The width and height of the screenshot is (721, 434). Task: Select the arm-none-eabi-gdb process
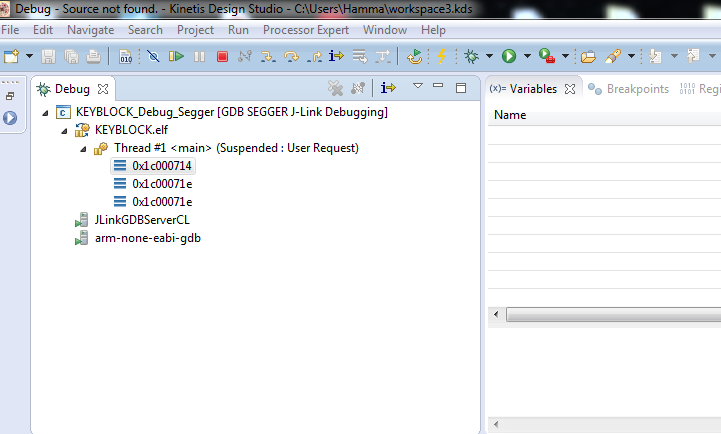pyautogui.click(x=148, y=238)
